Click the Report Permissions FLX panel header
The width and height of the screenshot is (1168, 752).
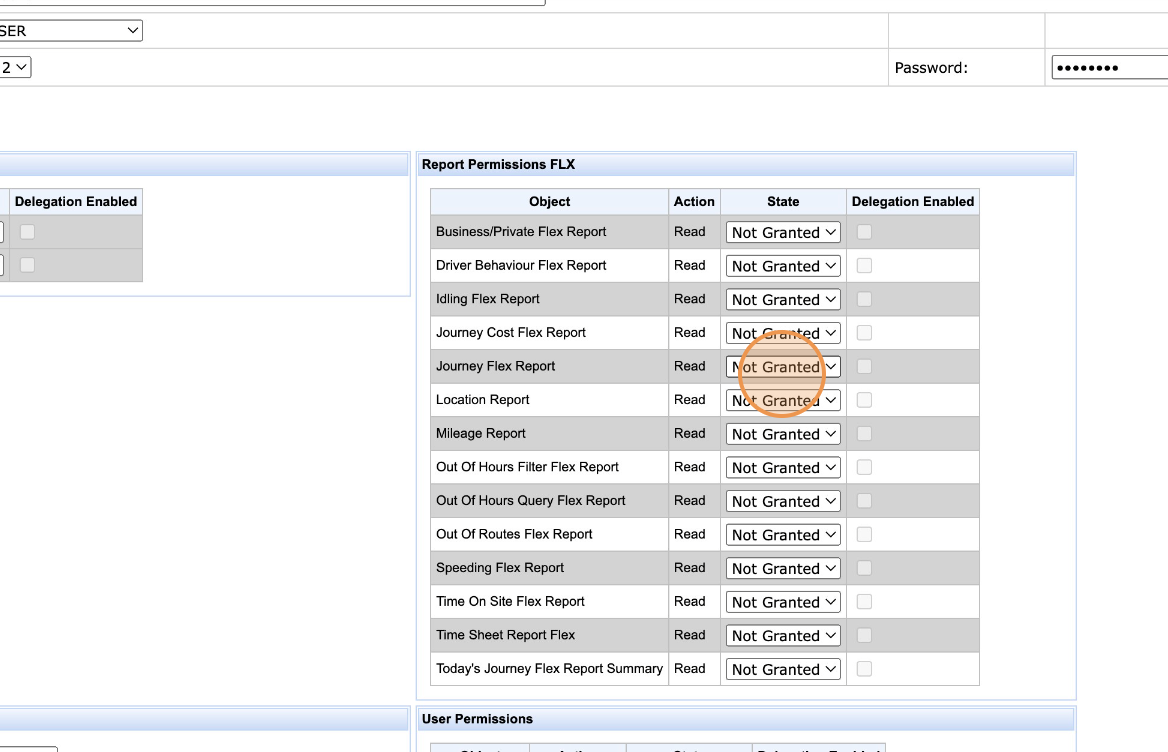[x=746, y=165]
